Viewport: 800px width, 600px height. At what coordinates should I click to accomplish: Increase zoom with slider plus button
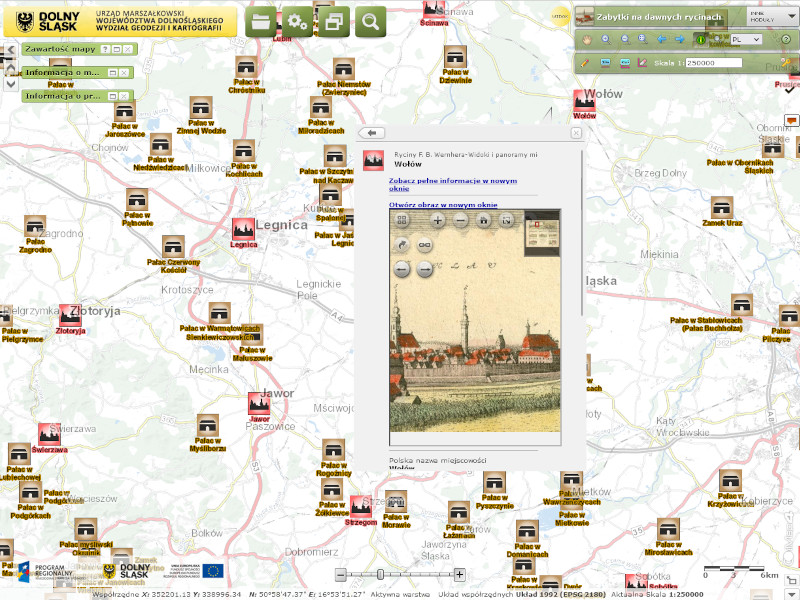[460, 574]
